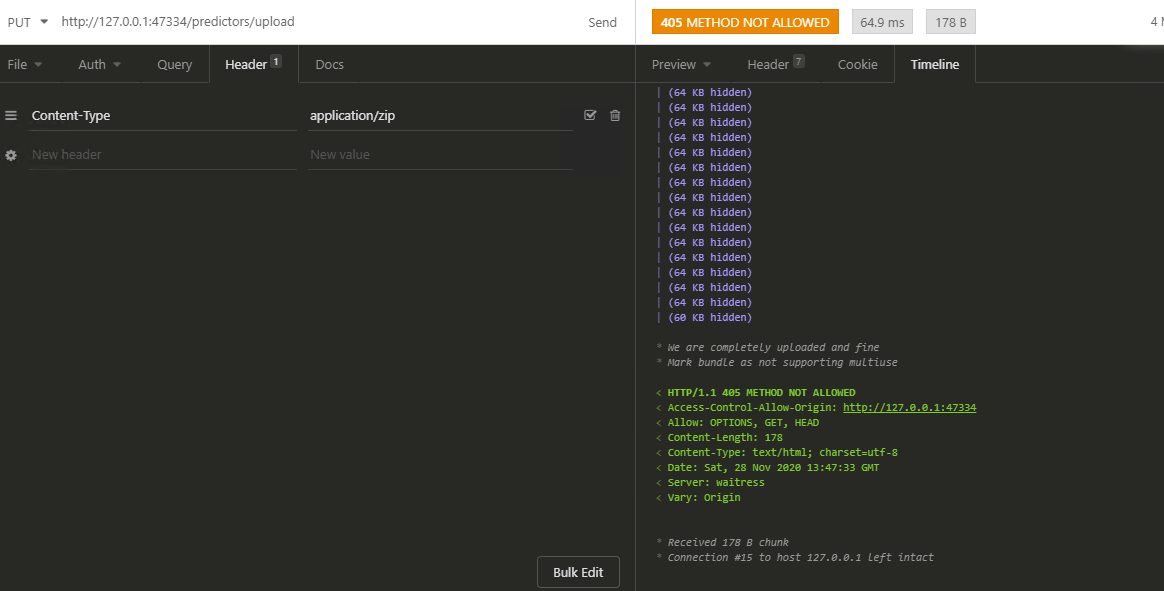Viewport: 1164px width, 591px height.
Task: Open the Auth type dropdown
Action: 98,64
